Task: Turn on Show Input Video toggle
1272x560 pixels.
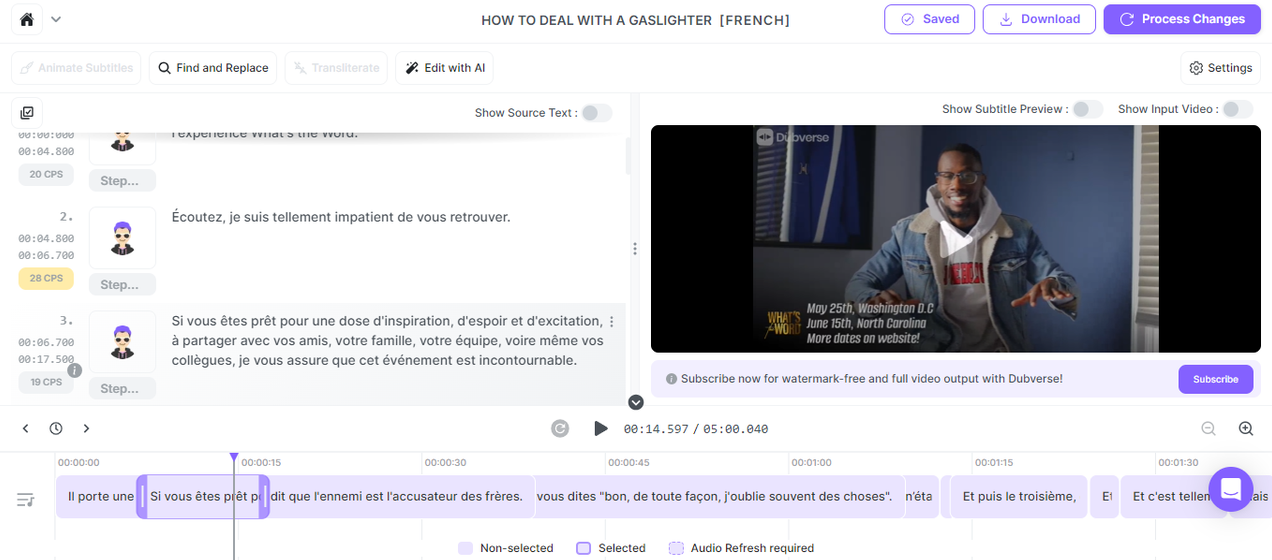Action: pos(1237,109)
